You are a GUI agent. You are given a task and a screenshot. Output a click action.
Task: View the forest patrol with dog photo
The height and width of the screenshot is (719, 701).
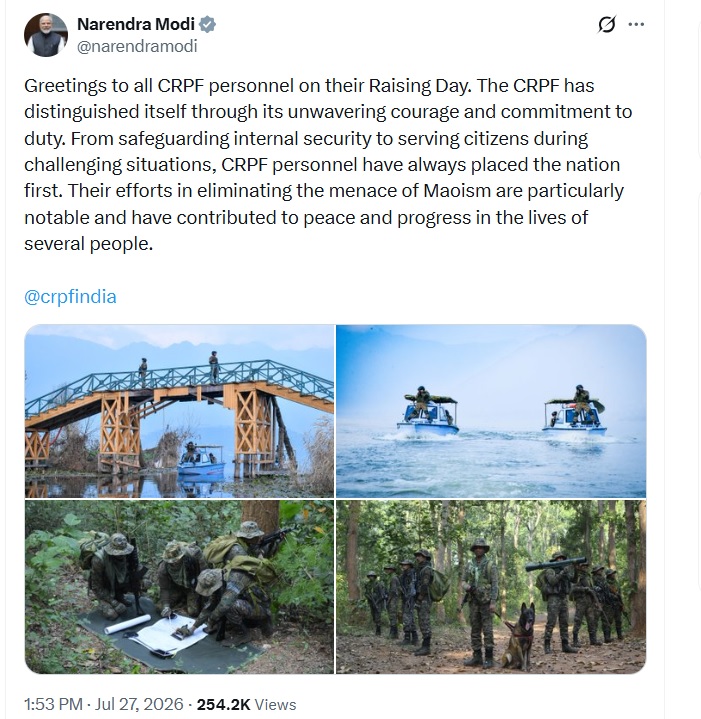tap(491, 586)
